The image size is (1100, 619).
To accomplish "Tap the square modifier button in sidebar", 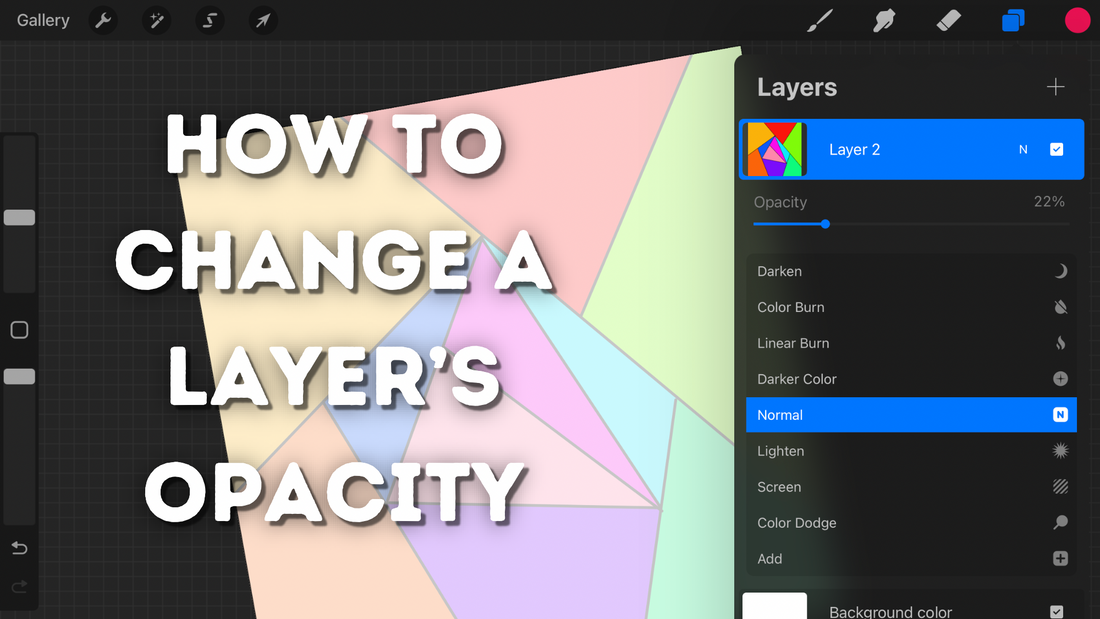I will pyautogui.click(x=19, y=330).
